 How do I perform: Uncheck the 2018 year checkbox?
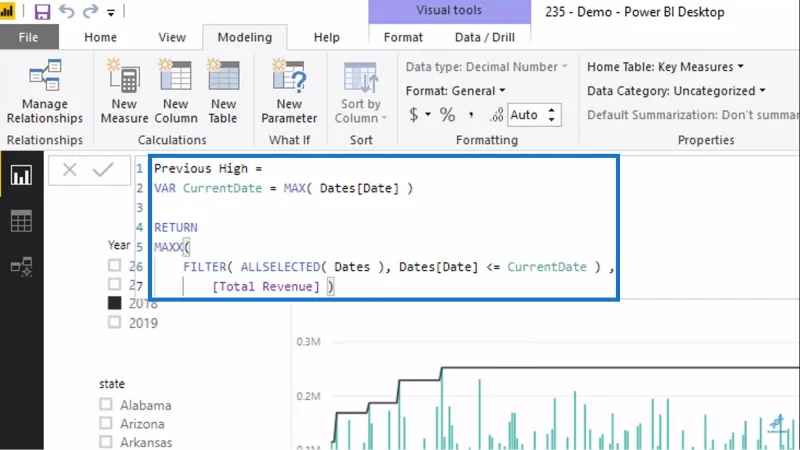coord(114,303)
